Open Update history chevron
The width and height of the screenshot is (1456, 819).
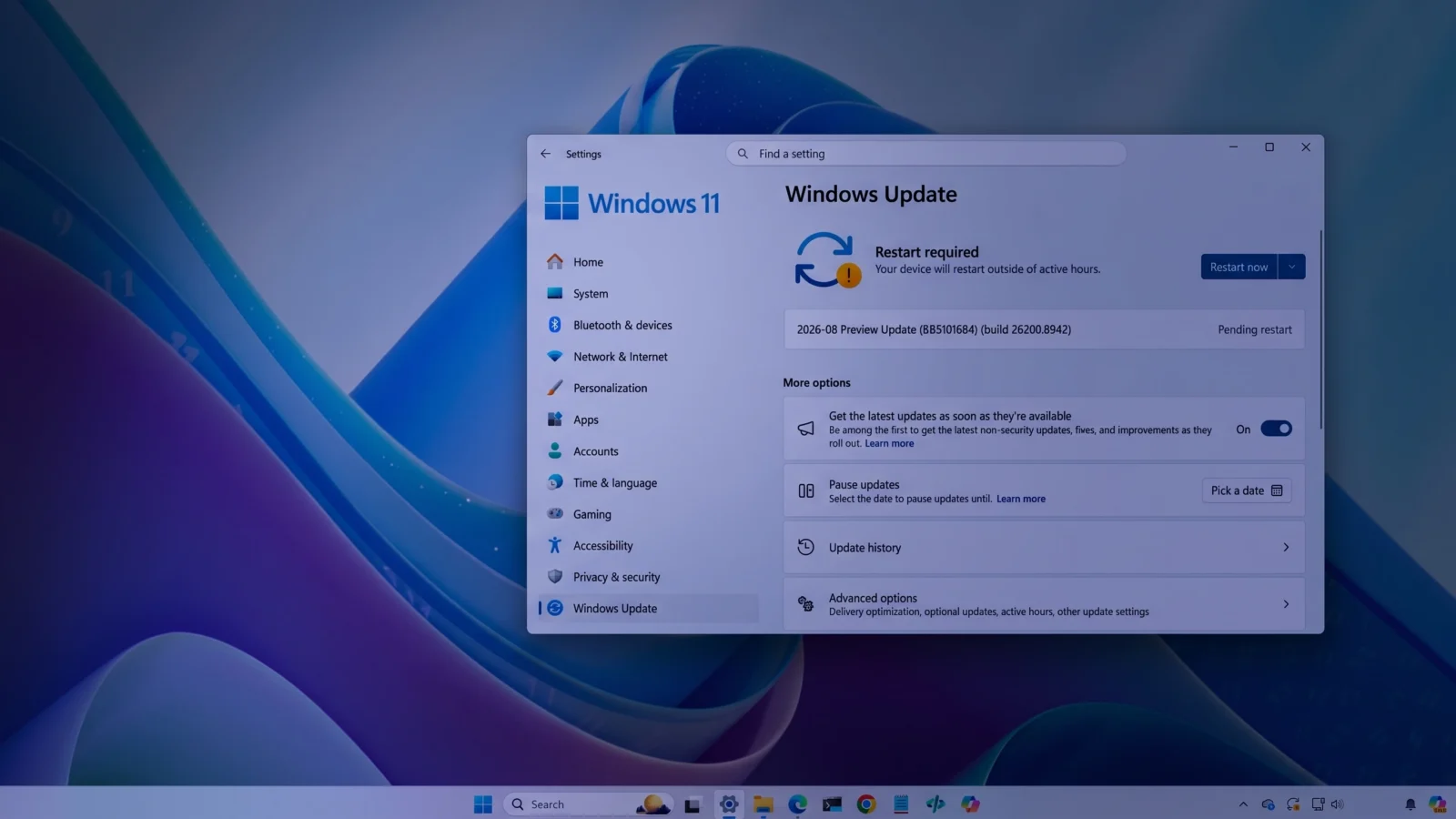pos(1286,547)
